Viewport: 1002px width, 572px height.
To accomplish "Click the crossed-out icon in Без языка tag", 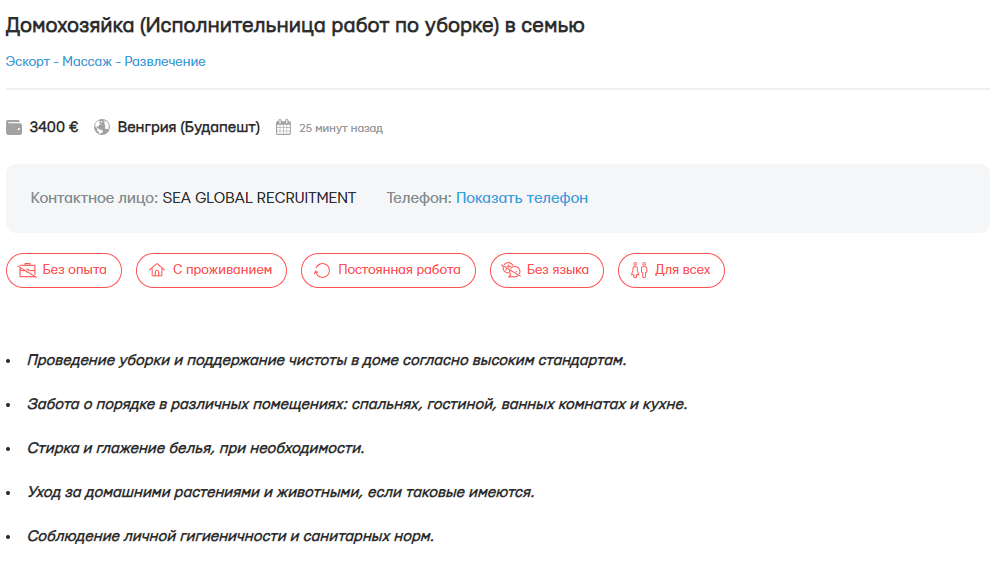I will coord(510,270).
